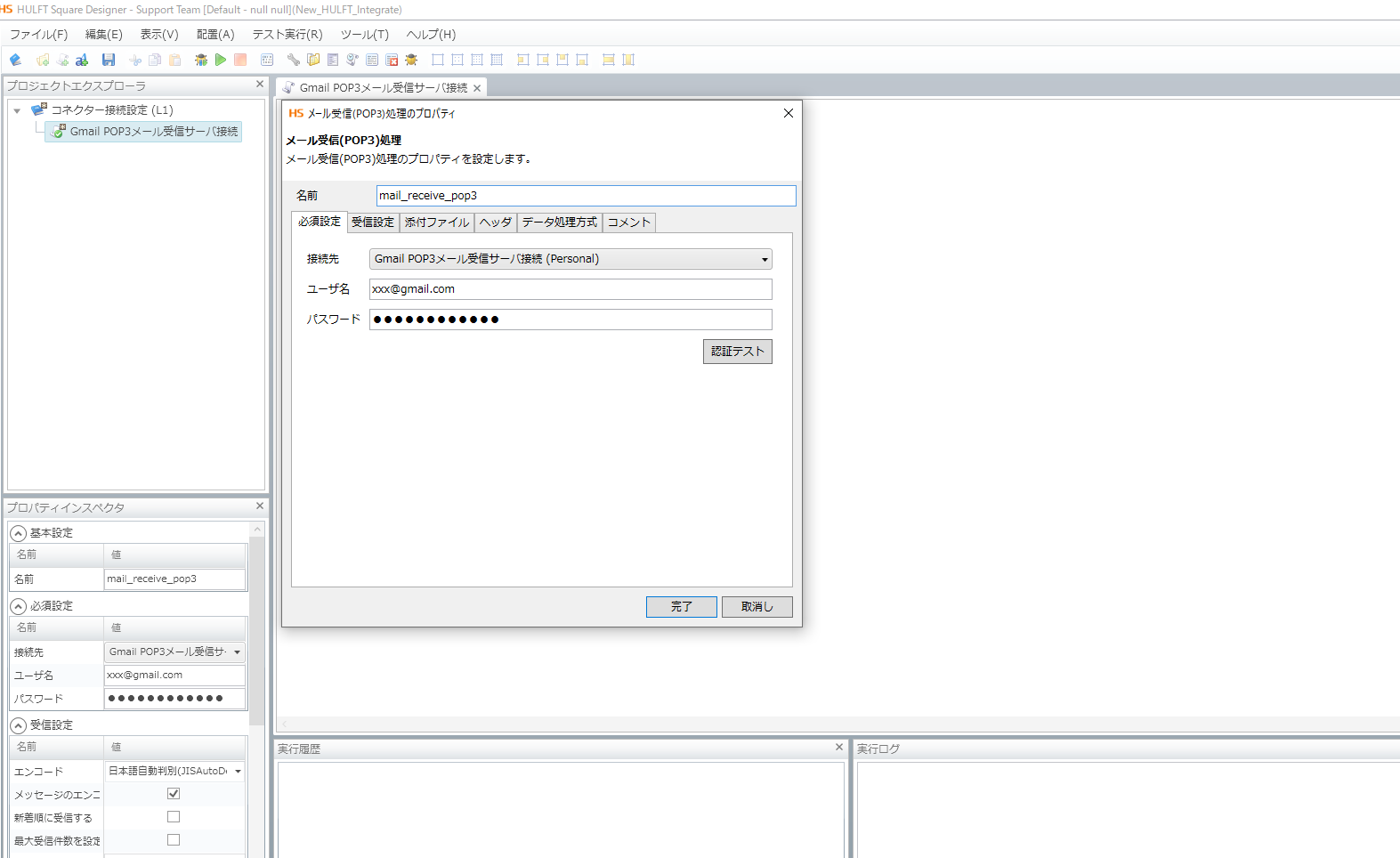This screenshot has width=1400, height=858.
Task: Start debug run with the bug-play icon
Action: click(x=201, y=60)
